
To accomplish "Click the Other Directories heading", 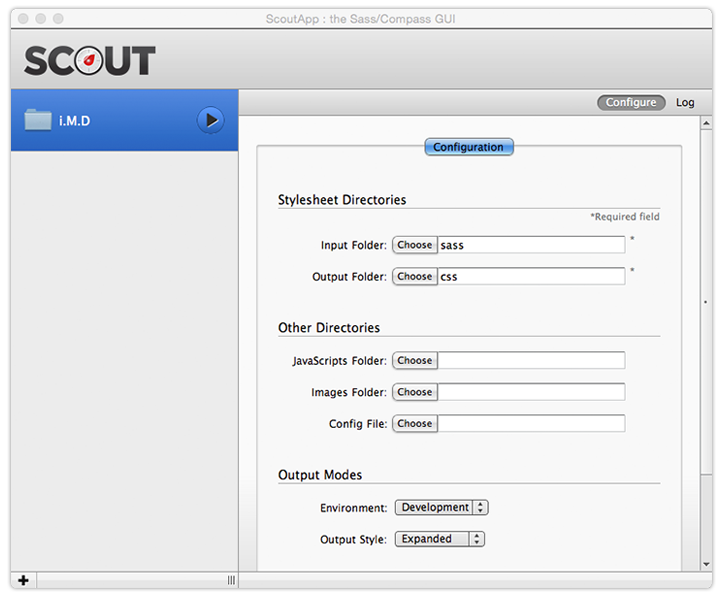I will pos(329,327).
